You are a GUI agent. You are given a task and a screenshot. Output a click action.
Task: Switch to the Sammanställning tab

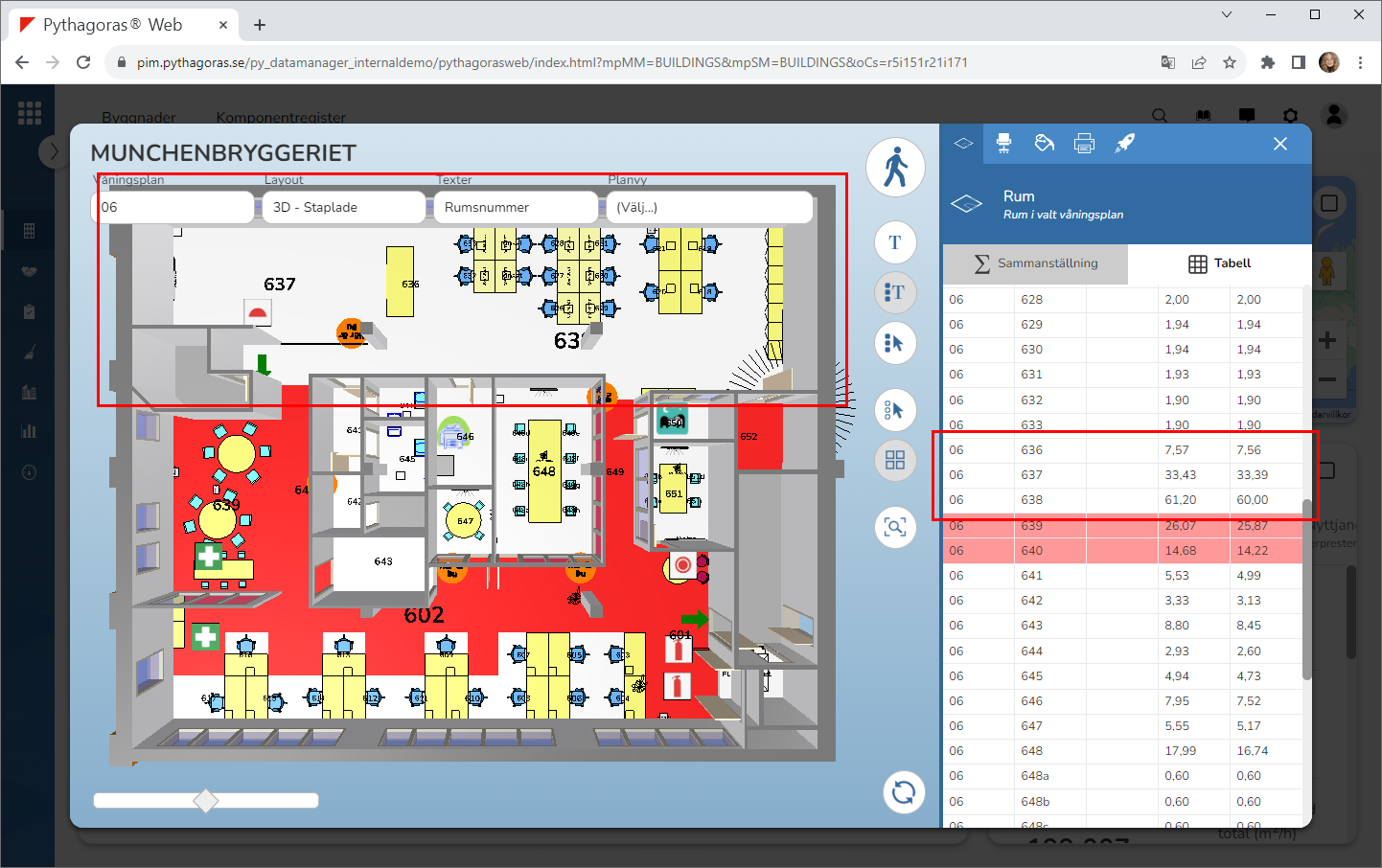(x=1035, y=263)
